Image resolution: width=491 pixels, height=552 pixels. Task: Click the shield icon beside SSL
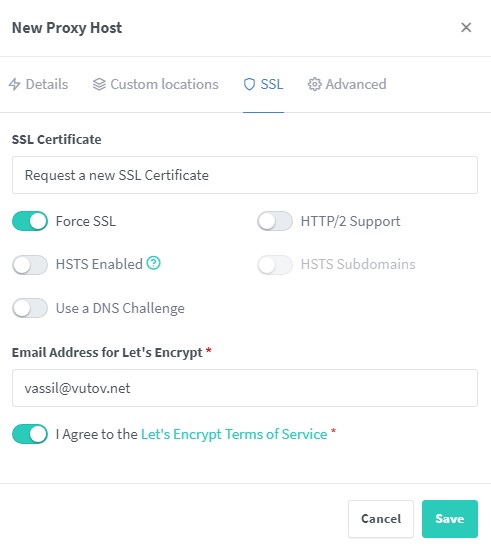coord(249,84)
